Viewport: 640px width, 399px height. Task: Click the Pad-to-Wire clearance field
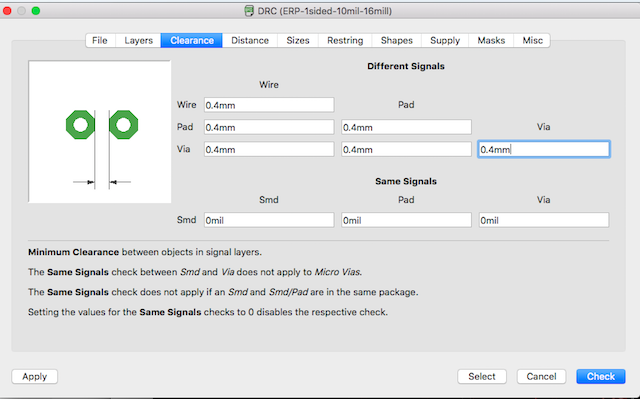(269, 127)
